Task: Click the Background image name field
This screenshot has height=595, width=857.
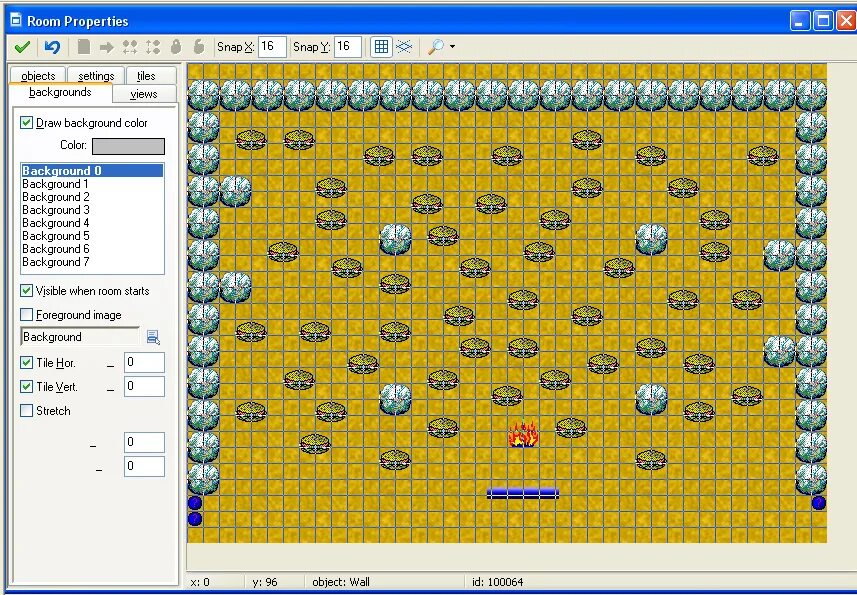Action: pos(80,337)
